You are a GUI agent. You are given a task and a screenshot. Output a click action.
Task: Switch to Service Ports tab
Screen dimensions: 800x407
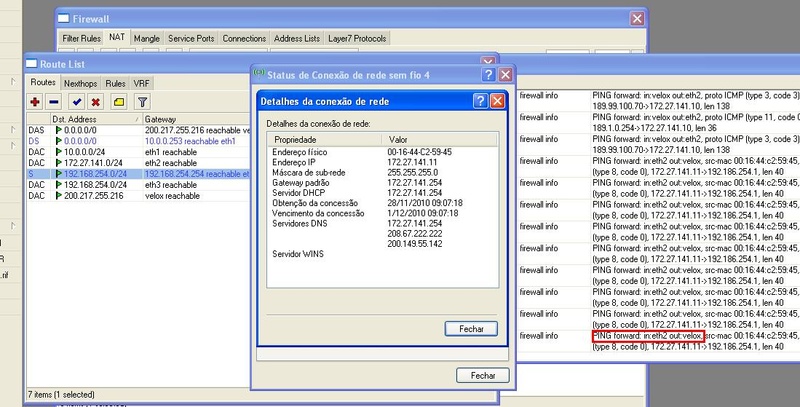pyautogui.click(x=191, y=38)
